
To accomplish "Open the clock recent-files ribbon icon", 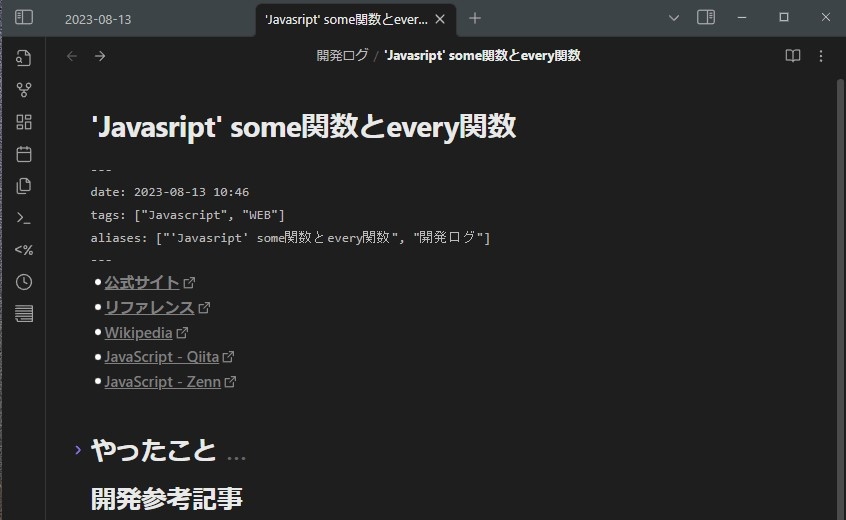I will click(24, 282).
